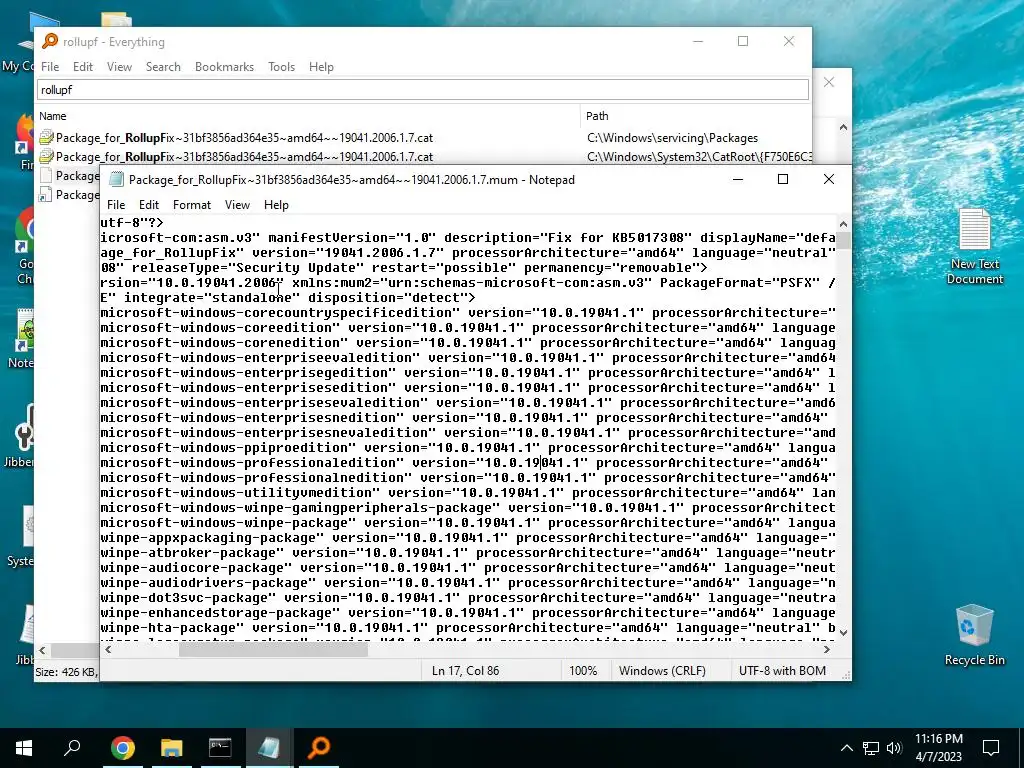Launch Google Chrome from the taskbar
The height and width of the screenshot is (768, 1024).
[x=122, y=748]
